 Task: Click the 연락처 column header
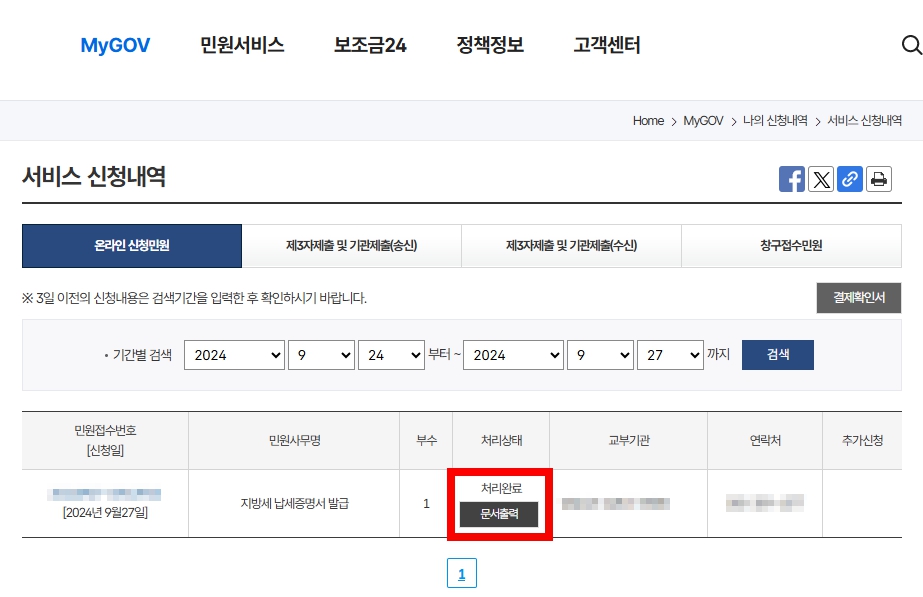tap(765, 440)
